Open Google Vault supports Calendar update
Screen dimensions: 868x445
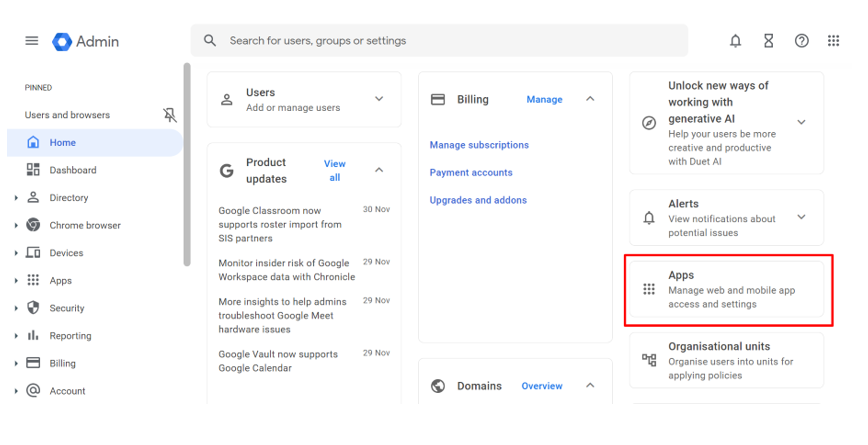point(278,361)
